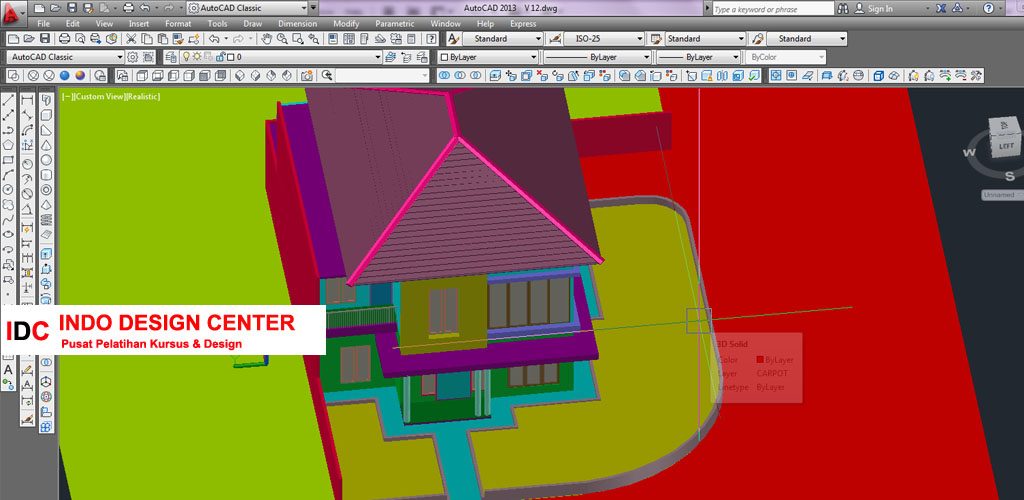Click the undo arrow in Quick Access toolbar
The width and height of the screenshot is (1024, 500).
[x=145, y=8]
